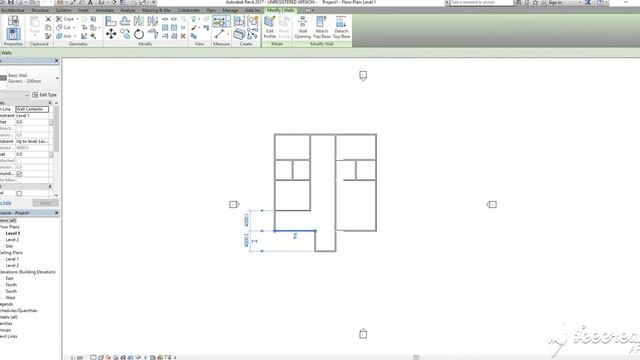640x360 pixels.
Task: Click Attach Top/Base tool
Action: 322,27
